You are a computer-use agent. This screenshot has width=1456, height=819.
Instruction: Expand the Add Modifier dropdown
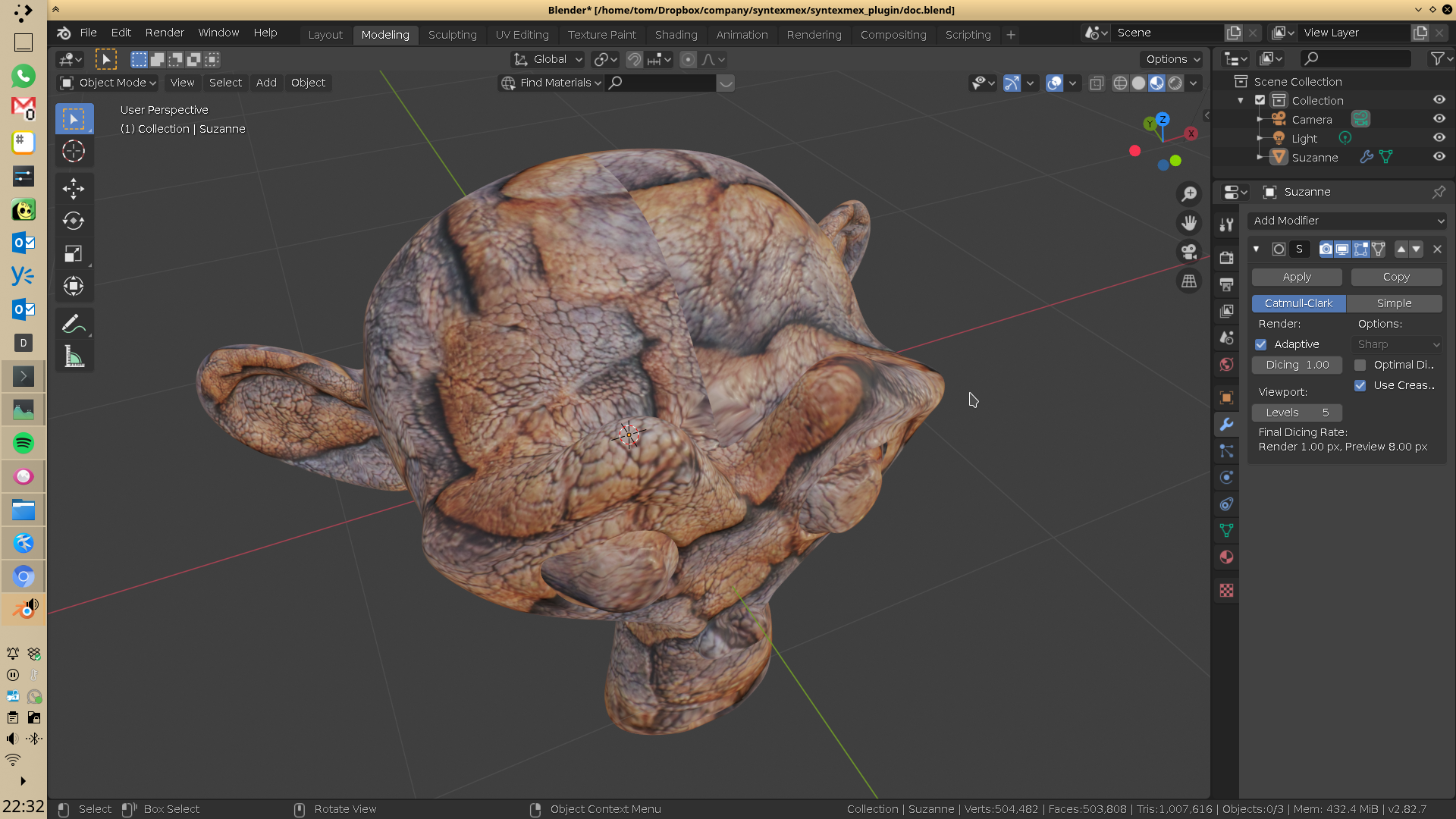click(x=1347, y=221)
